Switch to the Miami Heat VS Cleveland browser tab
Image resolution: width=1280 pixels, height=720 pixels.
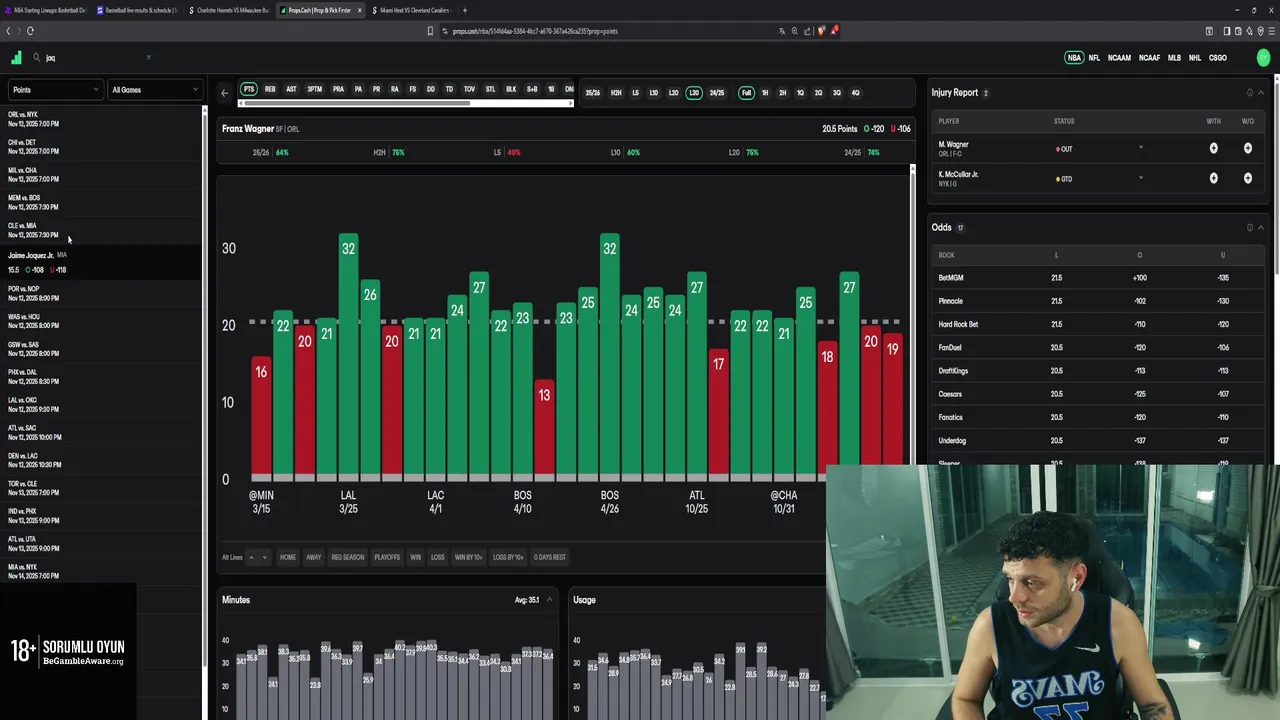coord(410,10)
